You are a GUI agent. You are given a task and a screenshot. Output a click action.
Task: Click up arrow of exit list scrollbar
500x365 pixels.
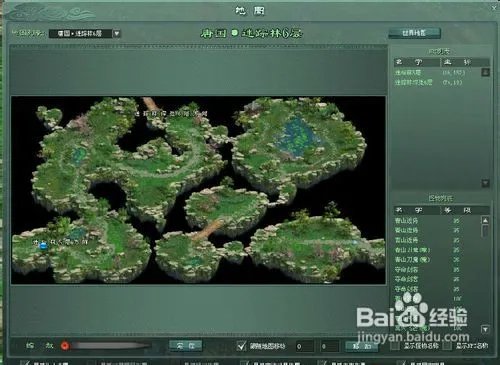(485, 72)
